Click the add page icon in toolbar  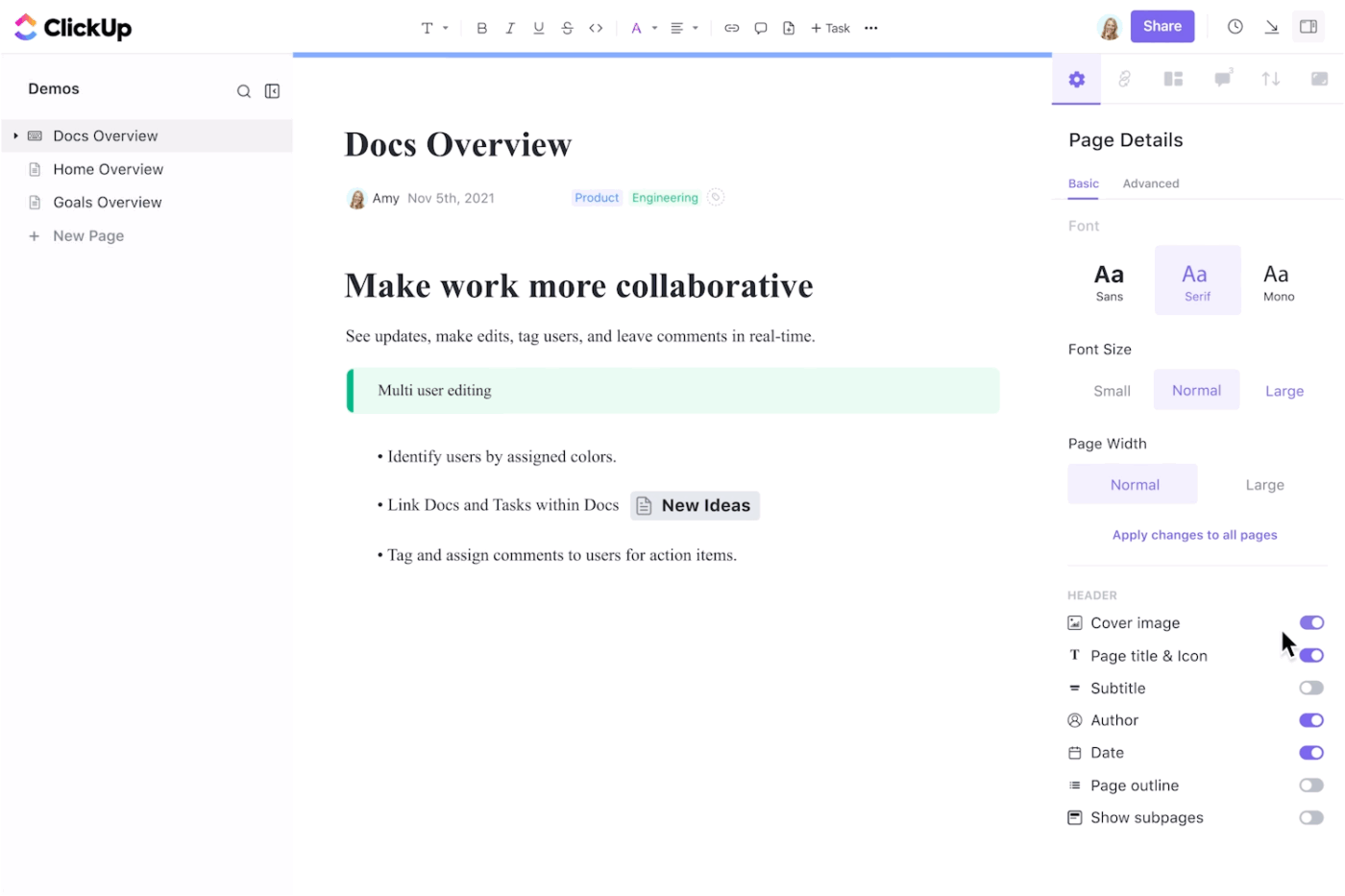(x=789, y=28)
